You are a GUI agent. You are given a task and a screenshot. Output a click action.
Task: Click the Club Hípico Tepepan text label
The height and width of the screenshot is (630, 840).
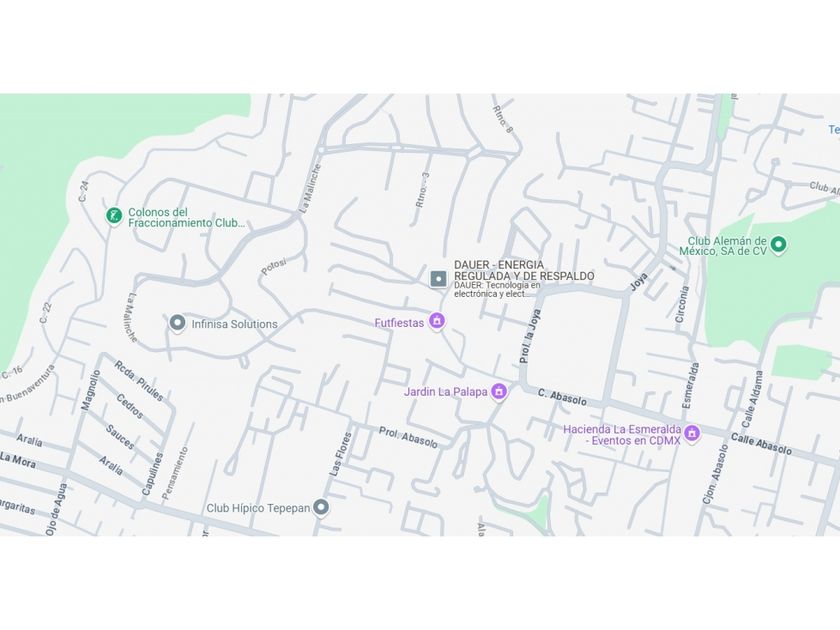[x=258, y=508]
